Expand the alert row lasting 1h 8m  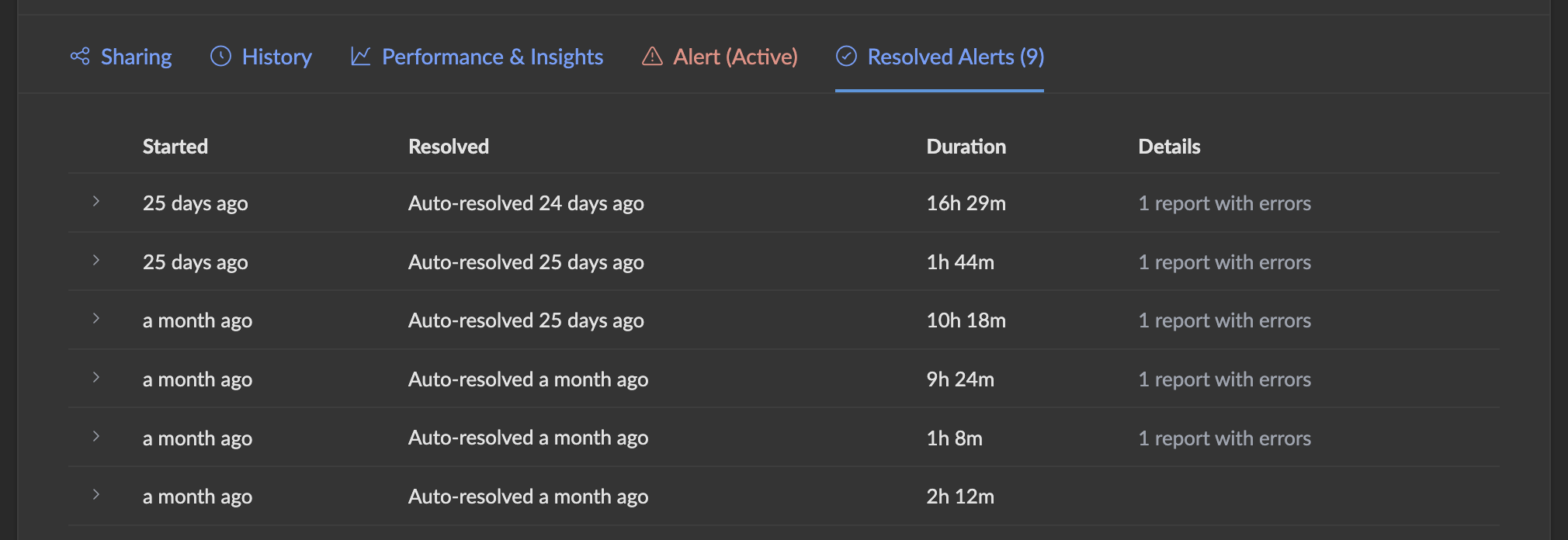click(96, 436)
